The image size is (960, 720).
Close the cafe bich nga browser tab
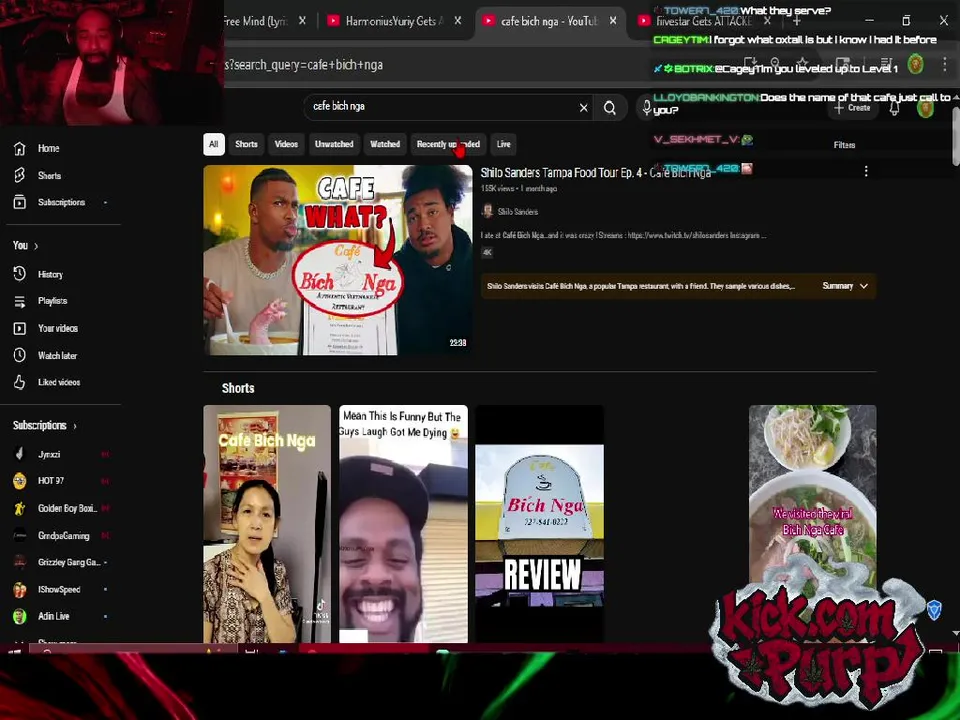(x=613, y=21)
